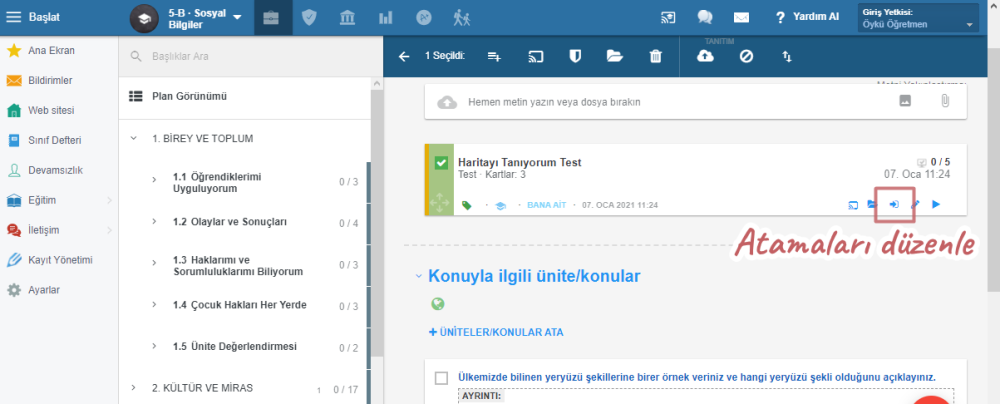Open Kayıt Yönetimi in the sidebar
The height and width of the screenshot is (404, 1000).
point(59,260)
